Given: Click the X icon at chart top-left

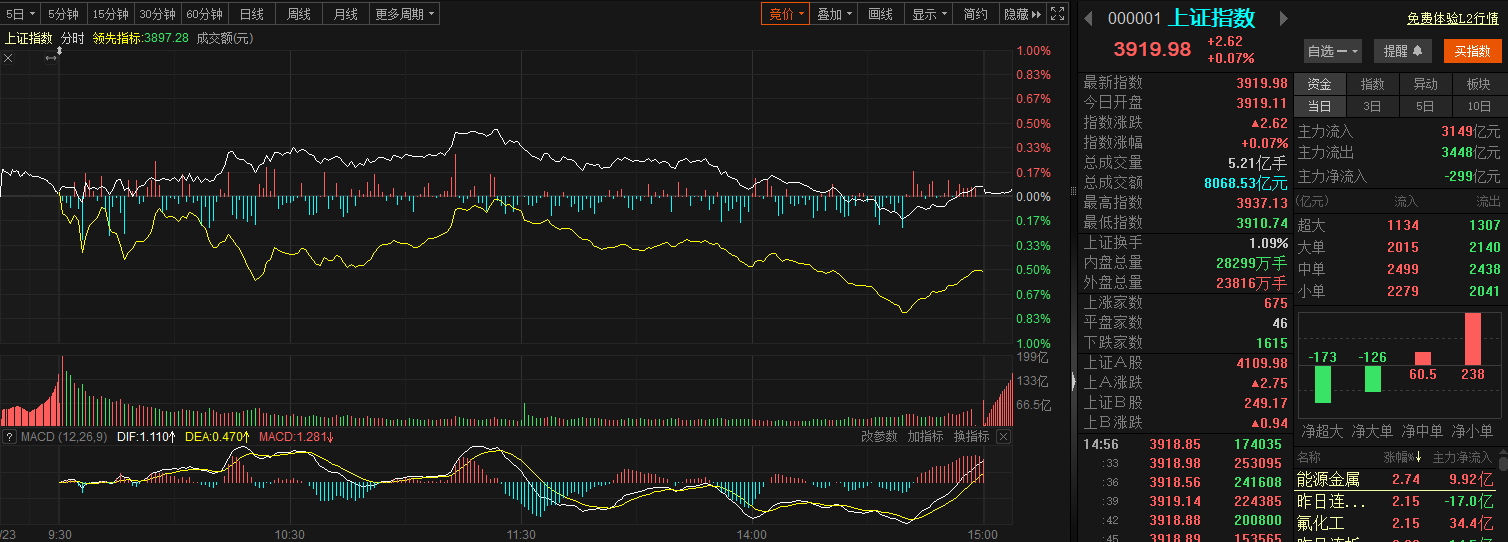Looking at the screenshot, I should [x=9, y=59].
